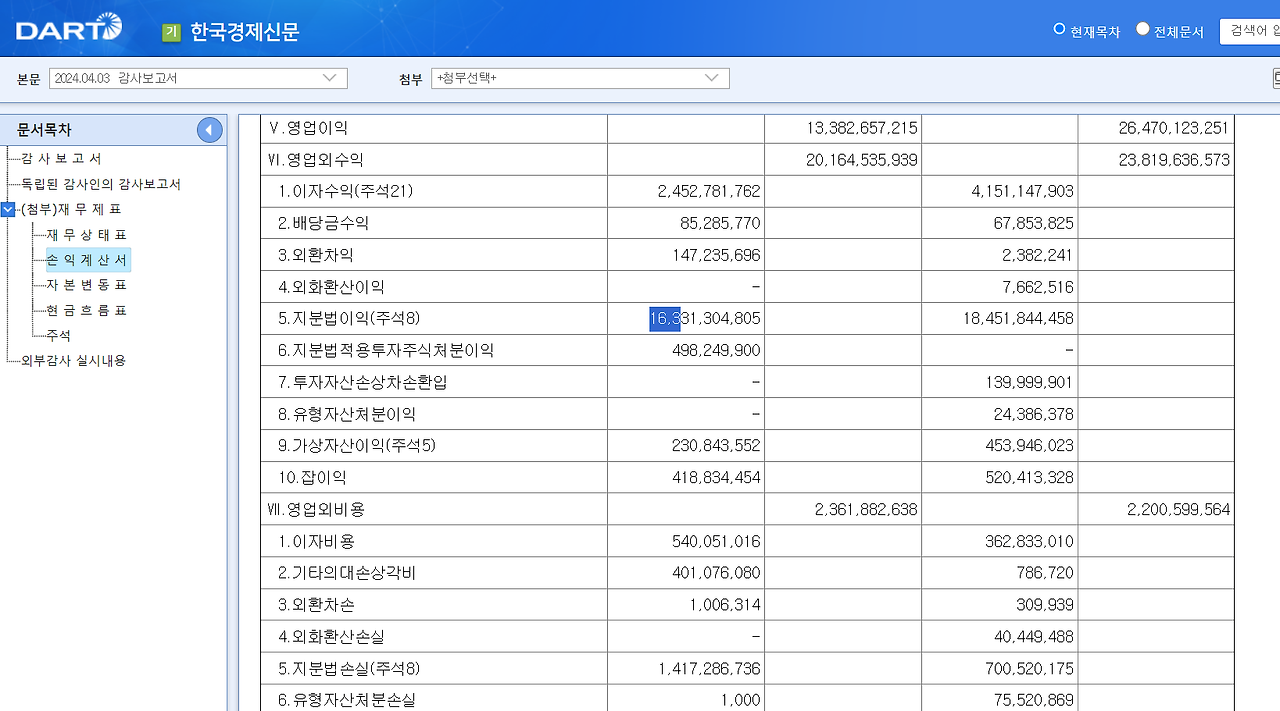1280x711 pixels.
Task: Open the 본문 document dropdown
Action: (198, 78)
